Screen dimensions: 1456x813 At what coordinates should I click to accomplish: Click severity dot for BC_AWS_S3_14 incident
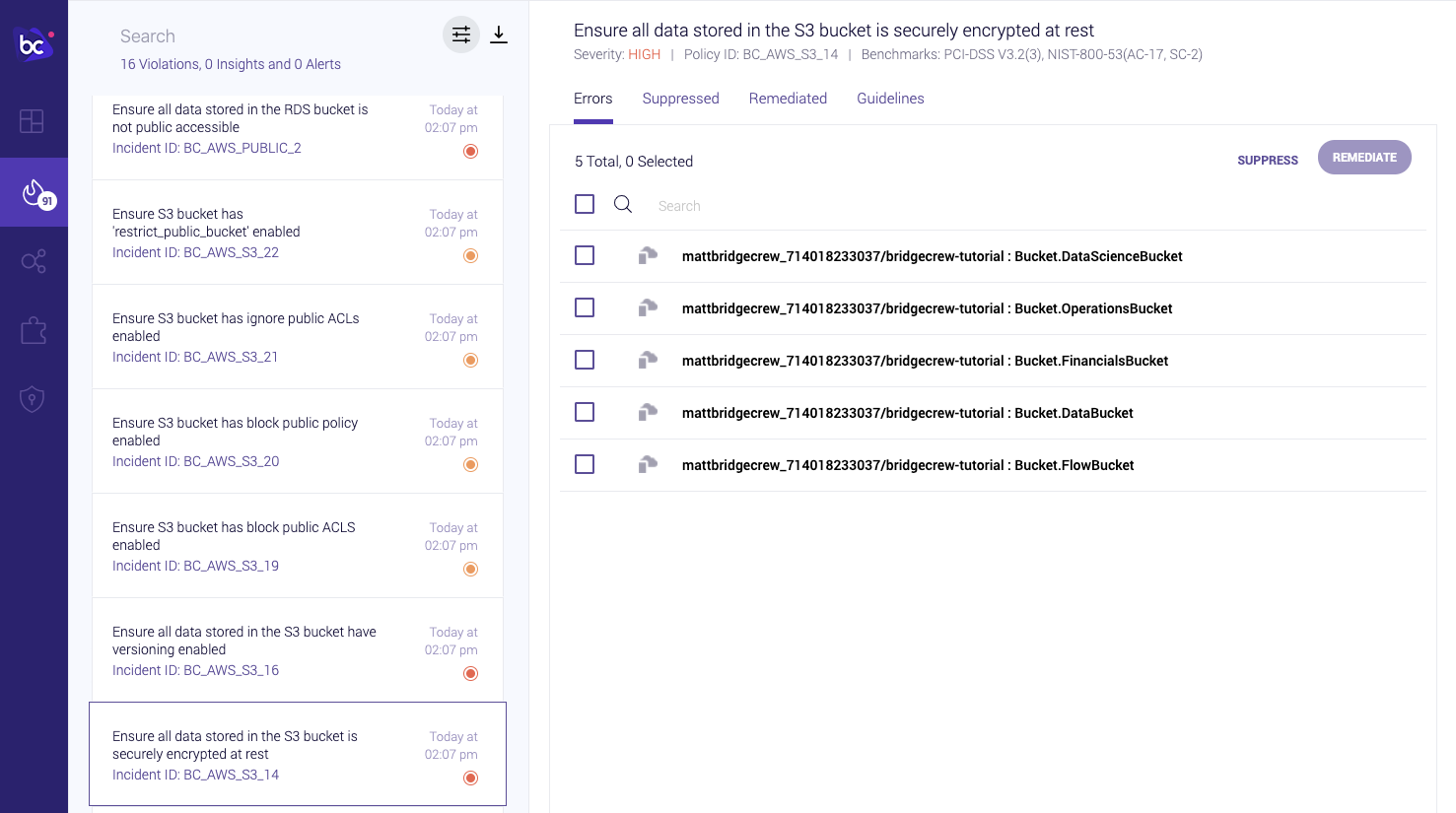click(471, 779)
